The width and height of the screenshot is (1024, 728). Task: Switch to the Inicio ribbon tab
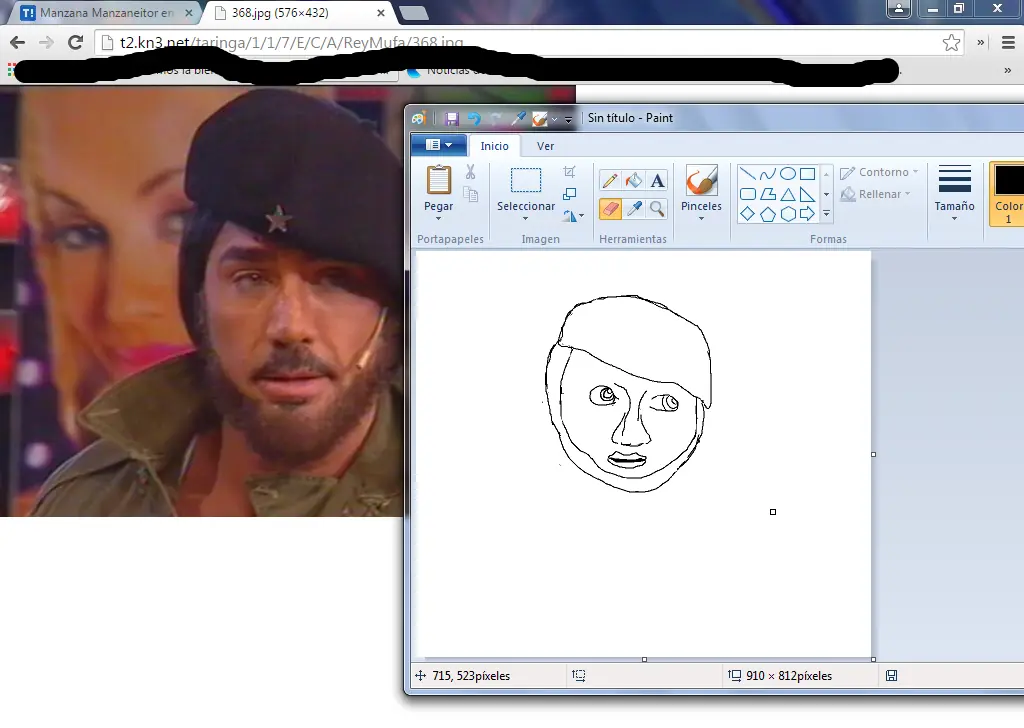(494, 146)
